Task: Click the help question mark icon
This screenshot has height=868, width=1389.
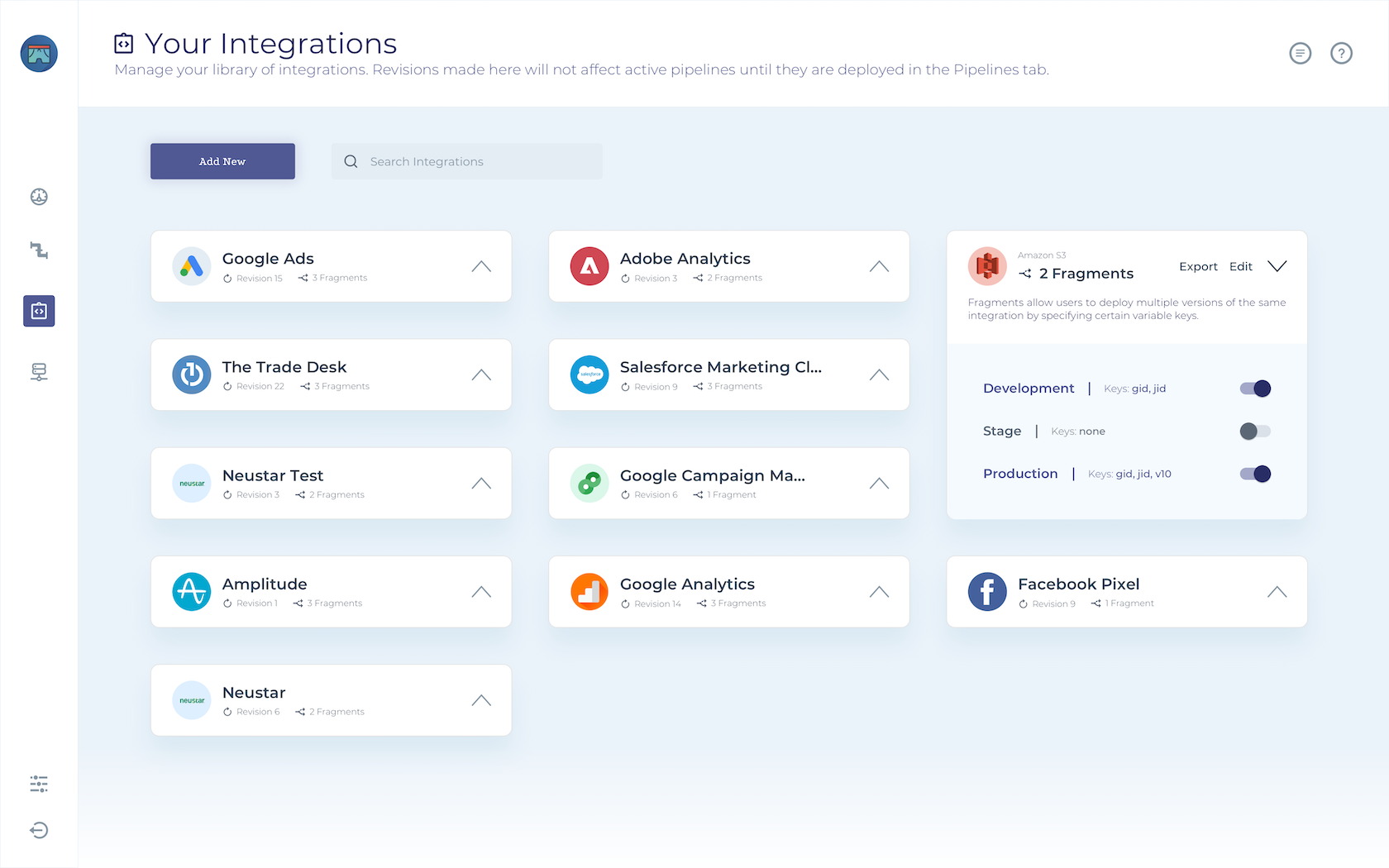Action: (1341, 54)
